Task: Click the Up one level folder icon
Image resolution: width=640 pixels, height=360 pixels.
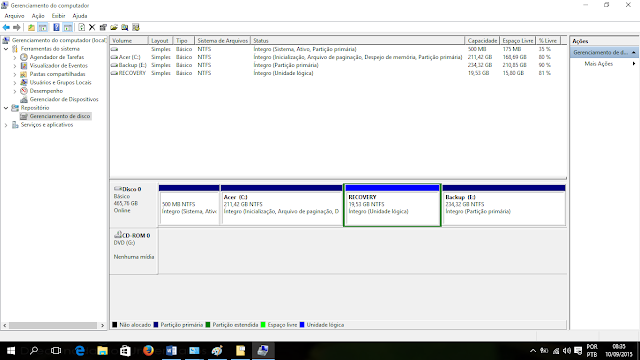Action: pos(31,27)
